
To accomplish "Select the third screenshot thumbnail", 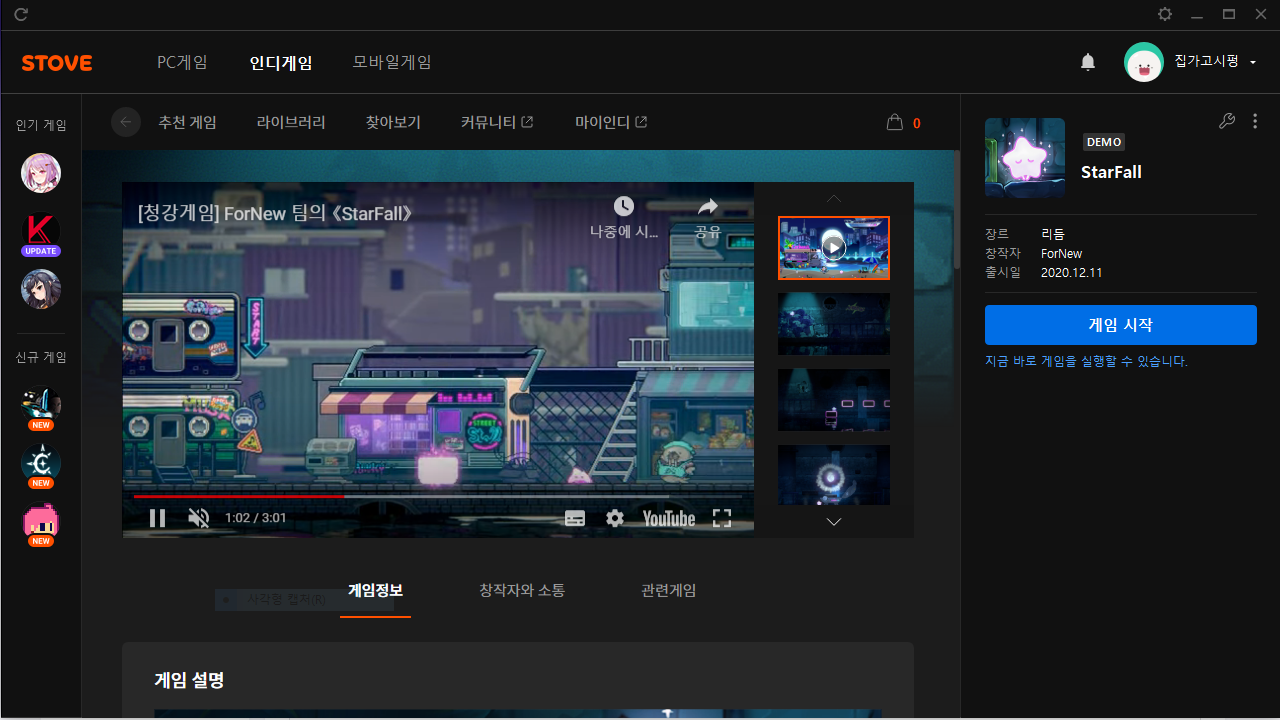I will (834, 400).
